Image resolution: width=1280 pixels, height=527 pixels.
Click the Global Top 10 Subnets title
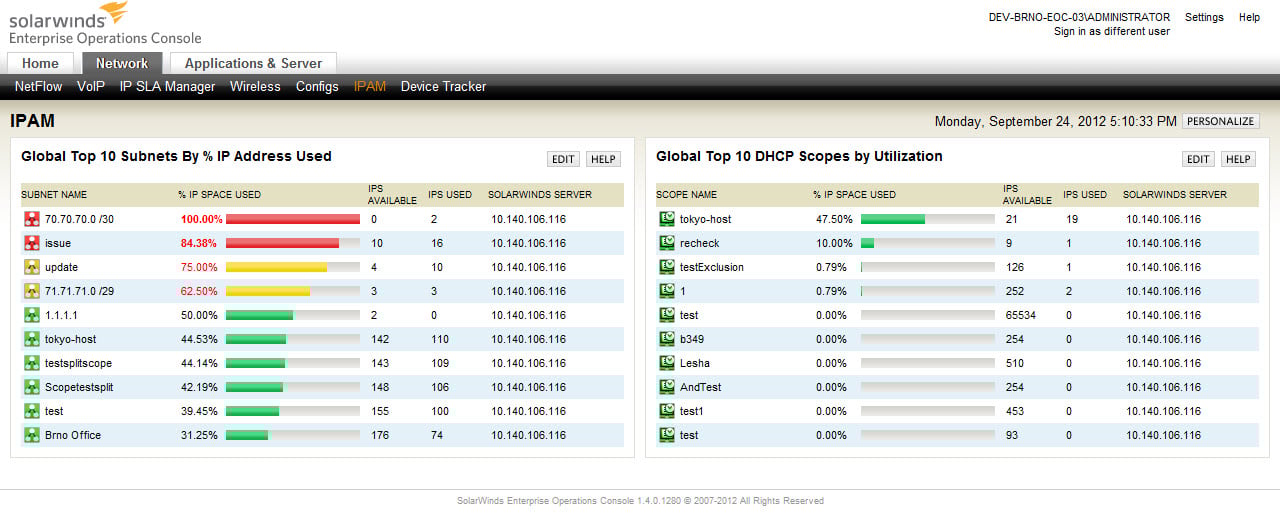pyautogui.click(x=176, y=156)
